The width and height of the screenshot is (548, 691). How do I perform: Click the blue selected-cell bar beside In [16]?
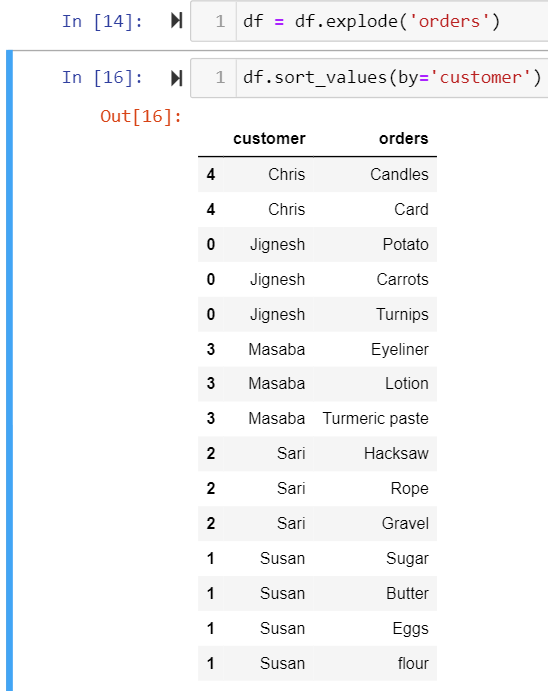point(9,371)
